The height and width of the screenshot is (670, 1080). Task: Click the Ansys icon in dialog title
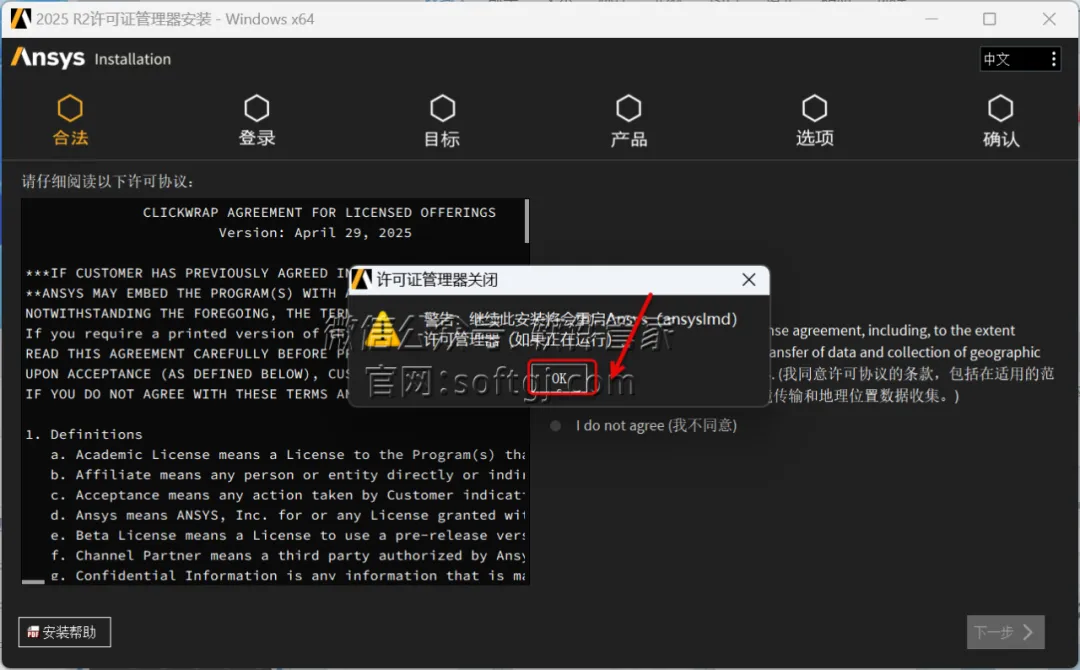click(x=362, y=280)
